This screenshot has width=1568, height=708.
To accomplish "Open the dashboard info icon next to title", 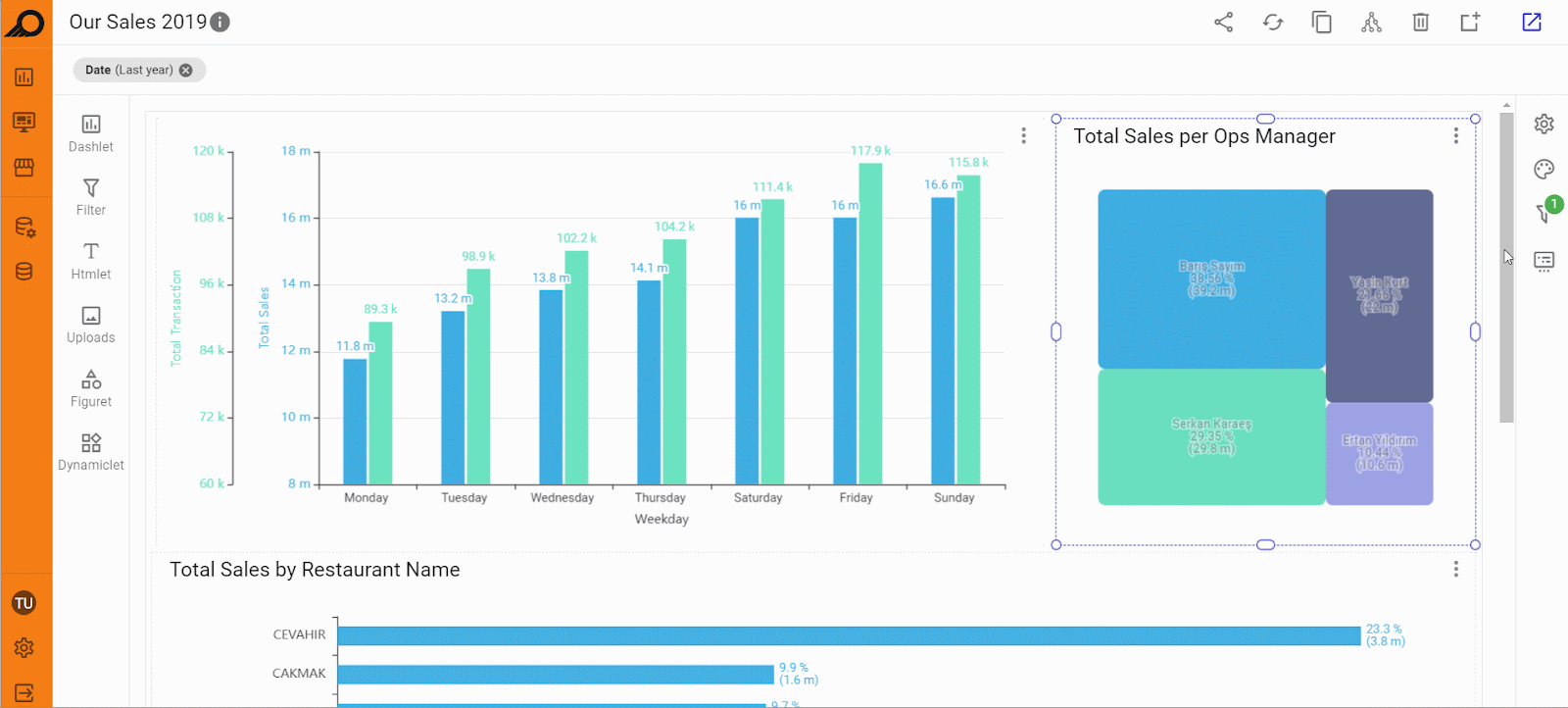I will click(220, 23).
